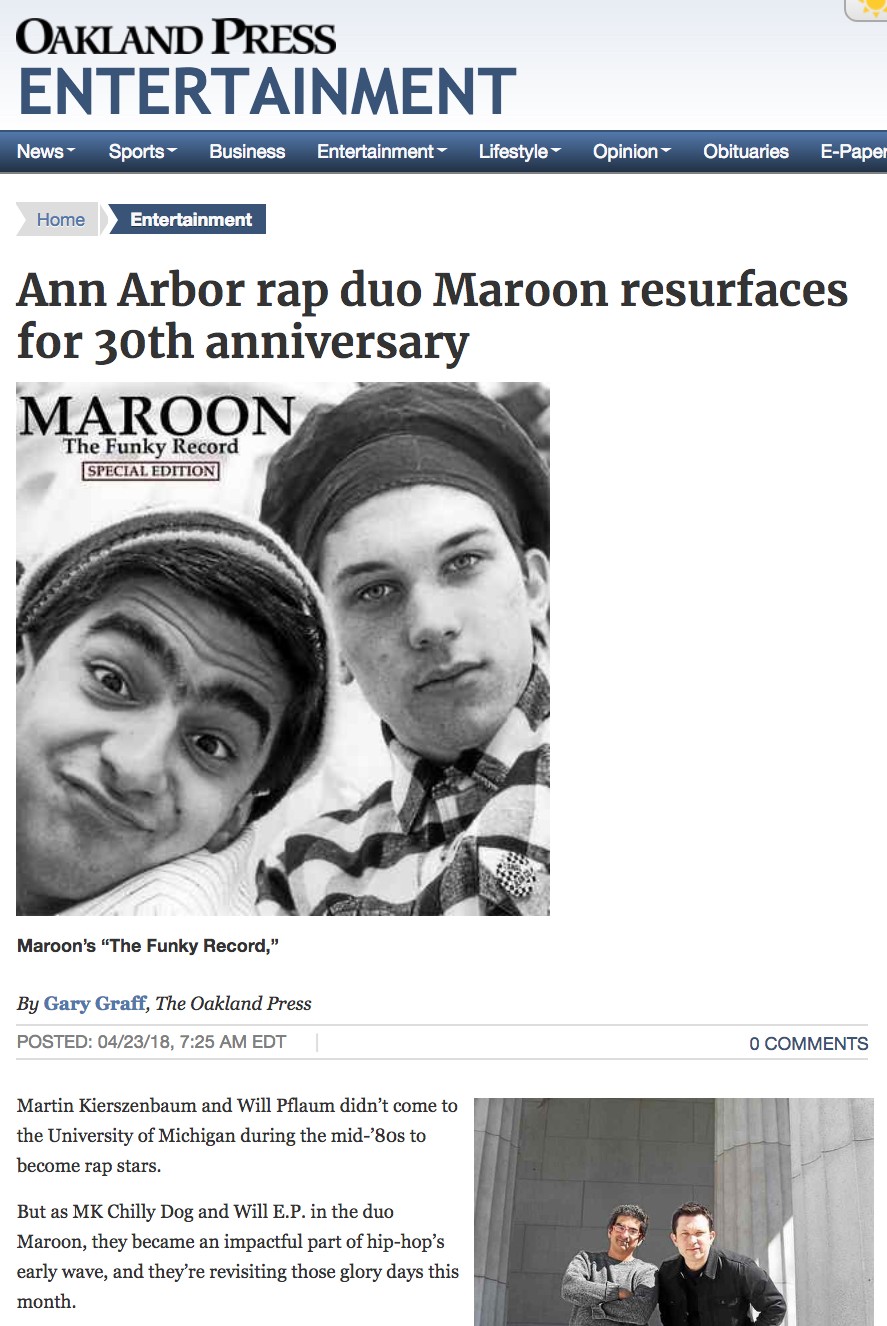The image size is (887, 1326).
Task: Open the photo of duo by columns
Action: (x=674, y=1212)
